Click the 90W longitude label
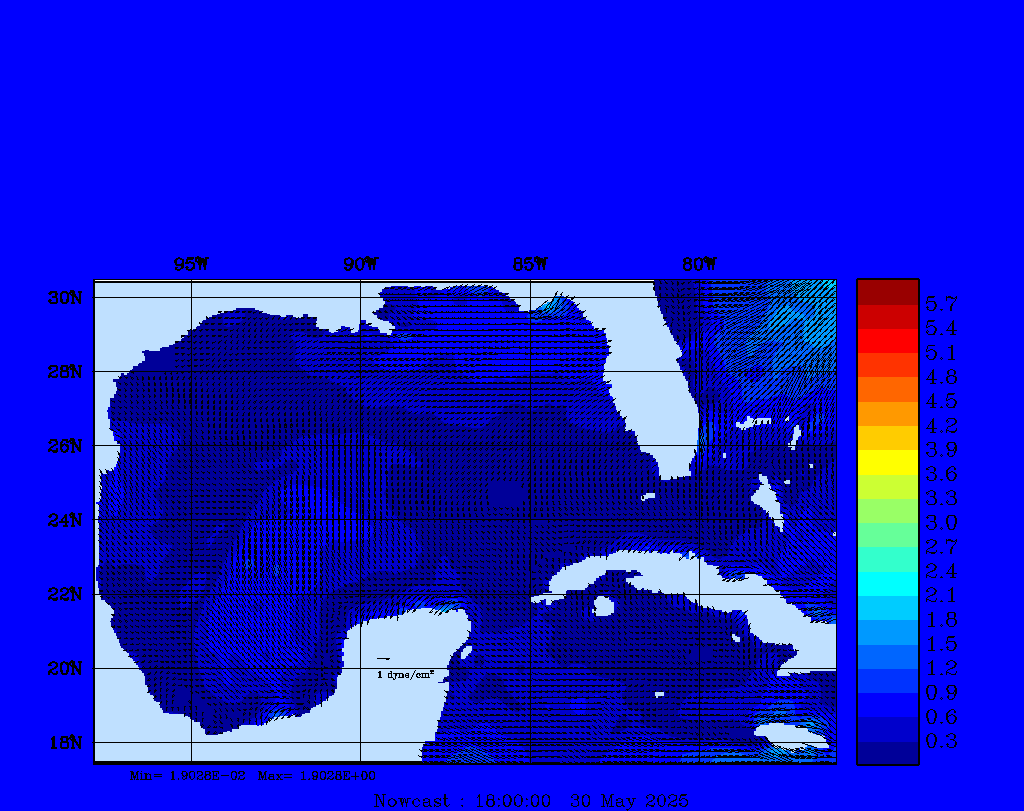 click(361, 265)
